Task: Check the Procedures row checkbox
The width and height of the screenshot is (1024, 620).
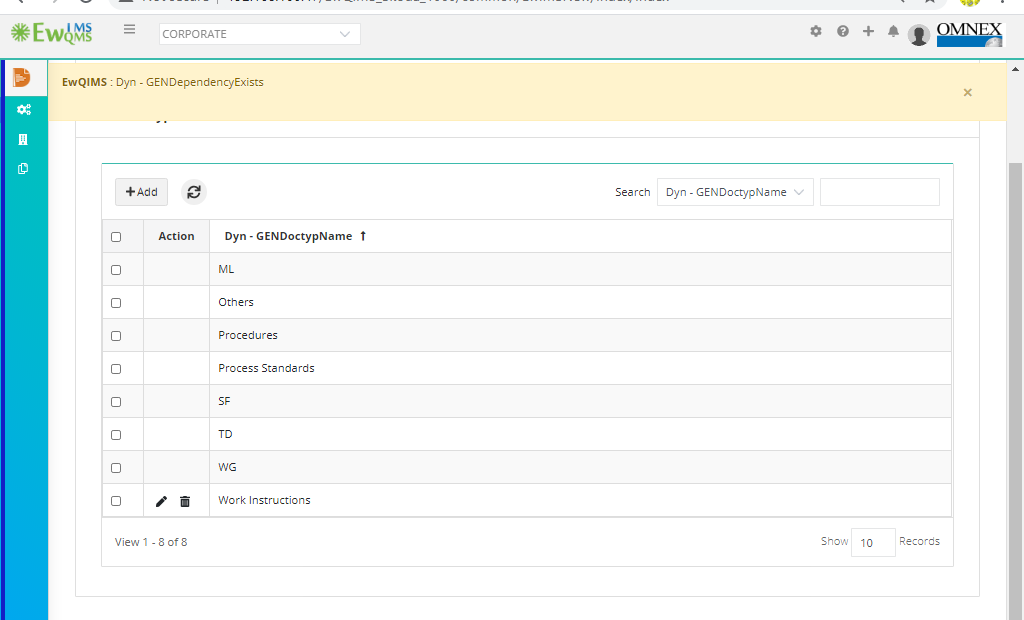Action: tap(116, 336)
